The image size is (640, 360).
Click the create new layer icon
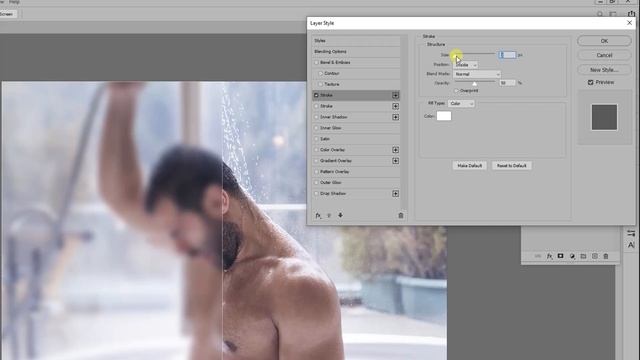pos(595,256)
